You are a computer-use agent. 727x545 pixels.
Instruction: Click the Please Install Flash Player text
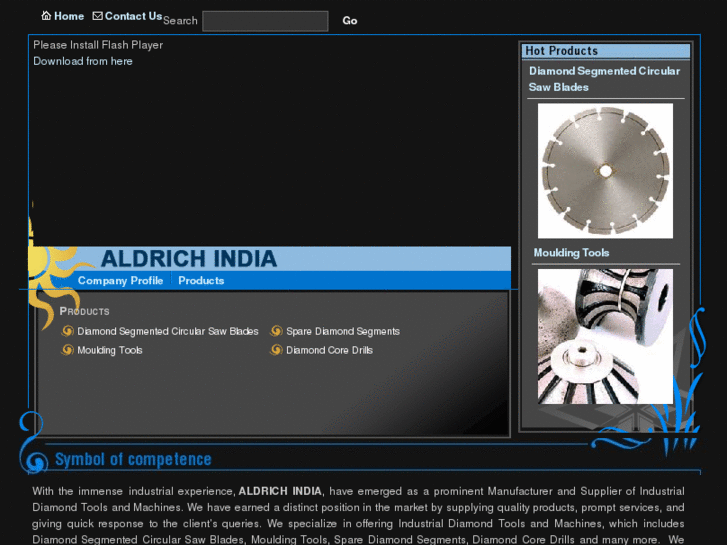(98, 45)
